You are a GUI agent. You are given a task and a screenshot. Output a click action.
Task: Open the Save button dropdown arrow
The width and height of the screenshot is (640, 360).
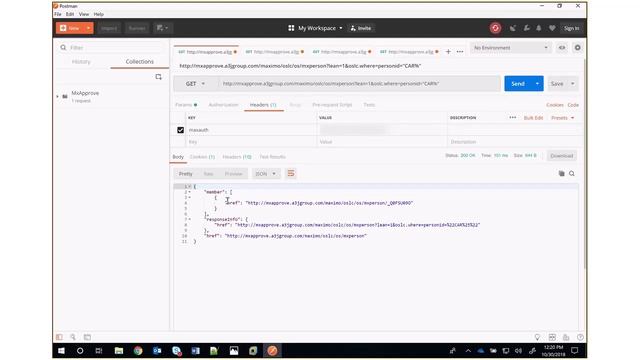coord(573,84)
